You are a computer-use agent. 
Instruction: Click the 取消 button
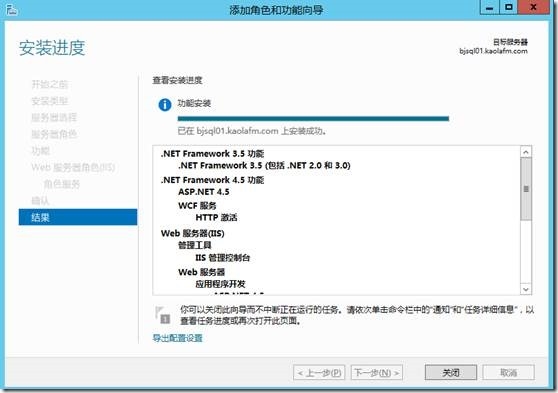tap(509, 373)
